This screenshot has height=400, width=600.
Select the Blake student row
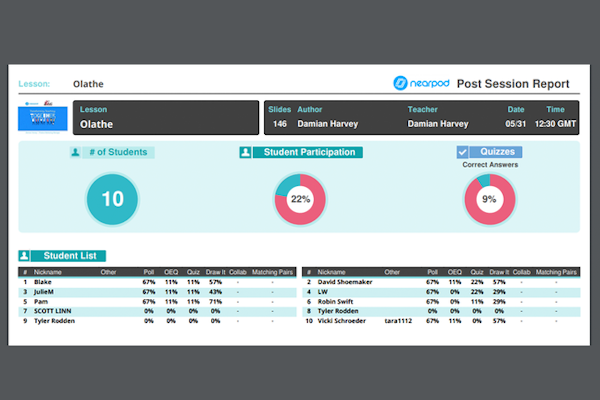[42, 282]
